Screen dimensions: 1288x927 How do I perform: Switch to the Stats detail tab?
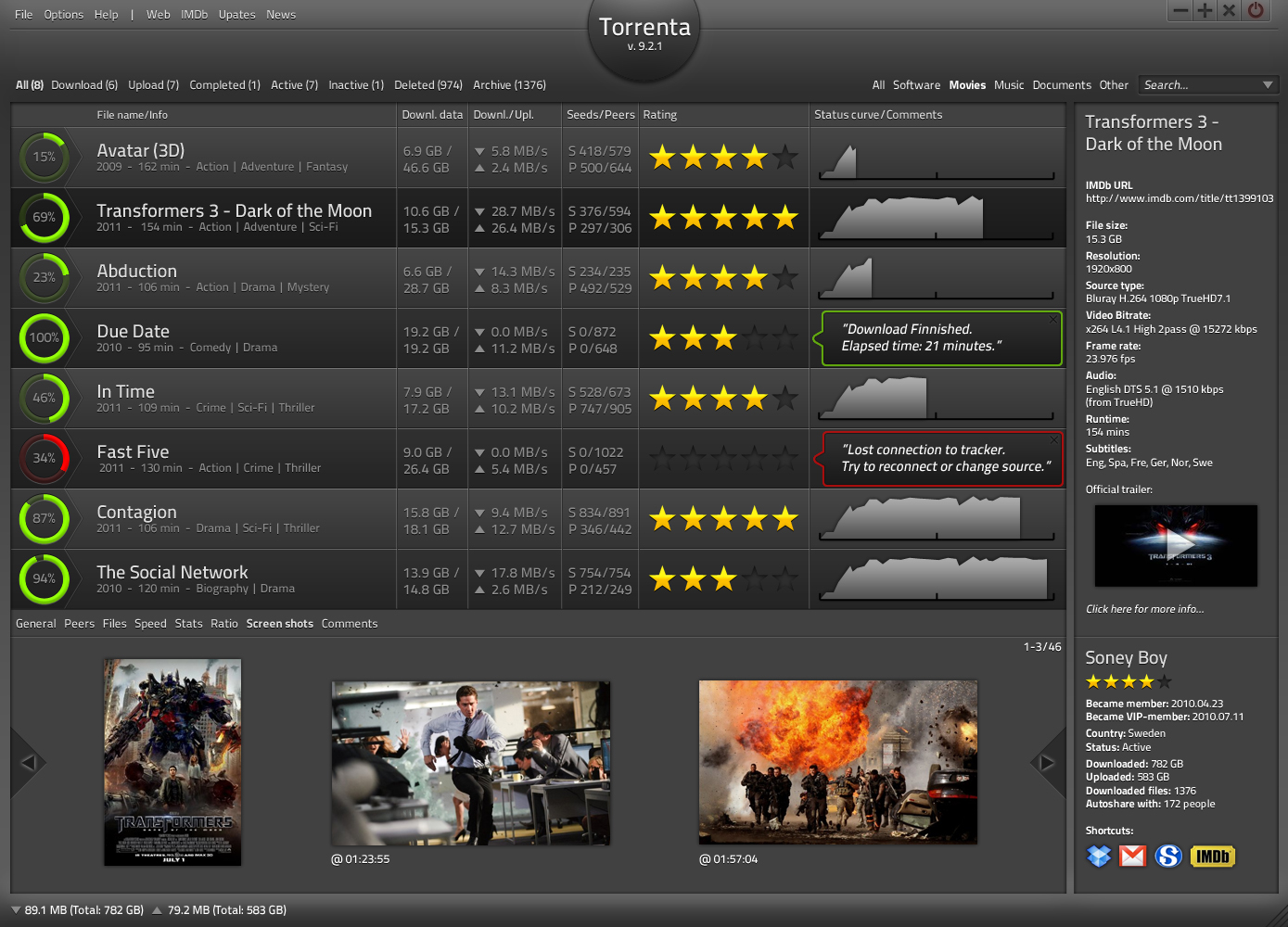pos(189,624)
